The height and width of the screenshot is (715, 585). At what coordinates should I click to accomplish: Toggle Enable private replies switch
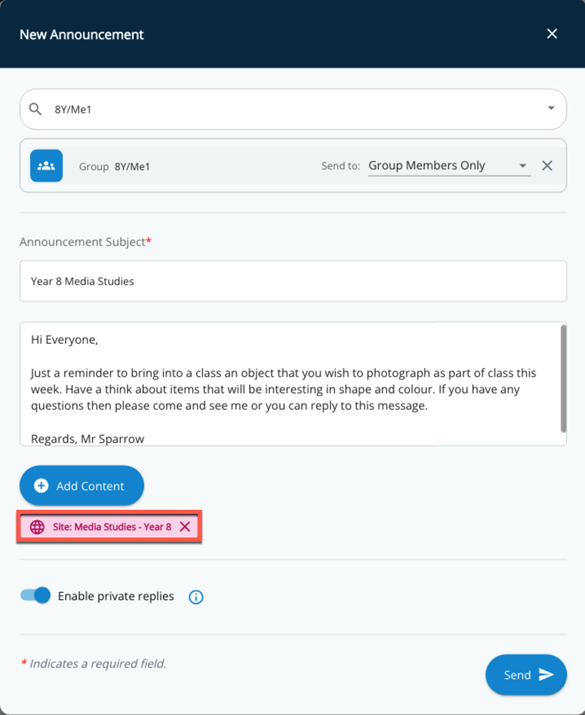(x=35, y=595)
